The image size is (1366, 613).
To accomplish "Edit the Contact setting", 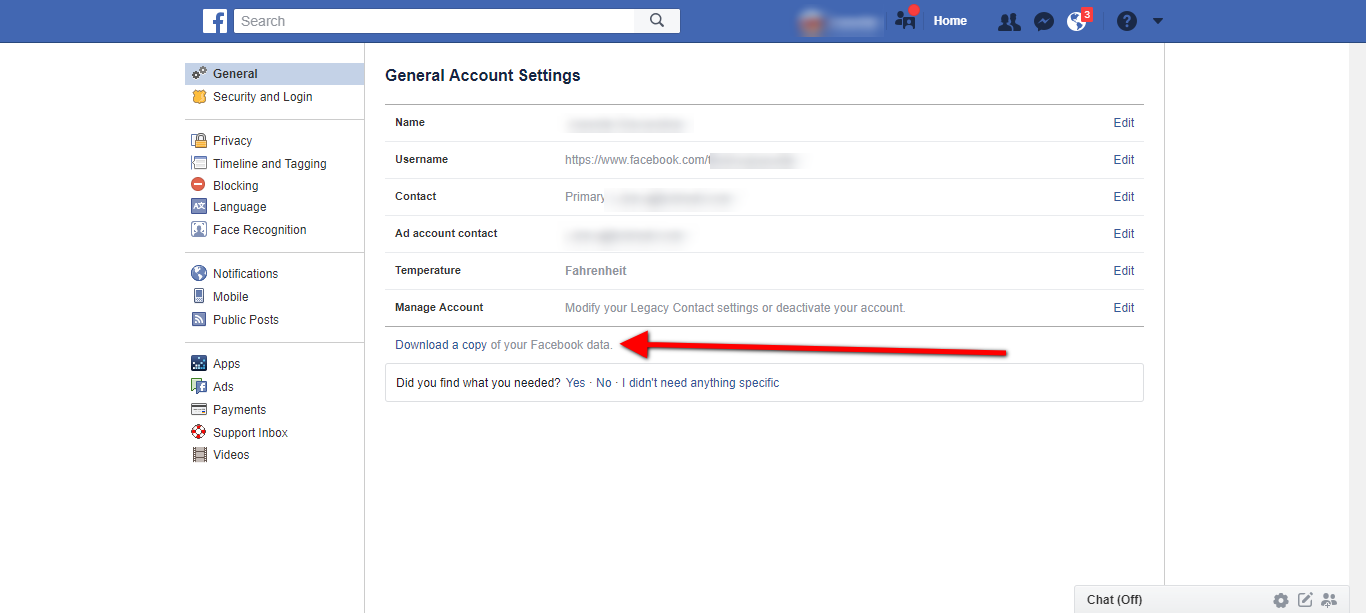I will coord(1124,197).
